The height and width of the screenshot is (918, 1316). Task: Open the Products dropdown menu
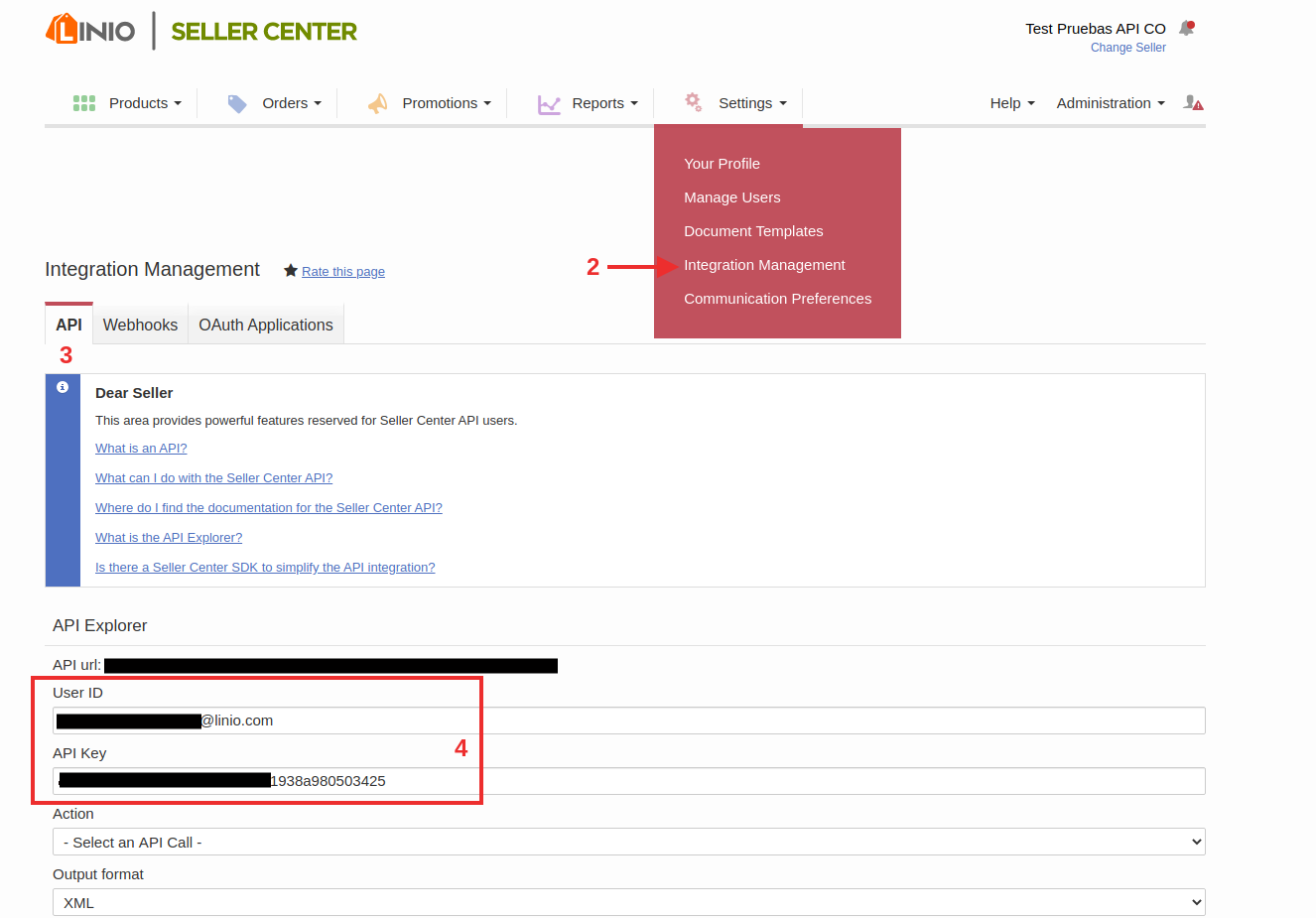(145, 103)
